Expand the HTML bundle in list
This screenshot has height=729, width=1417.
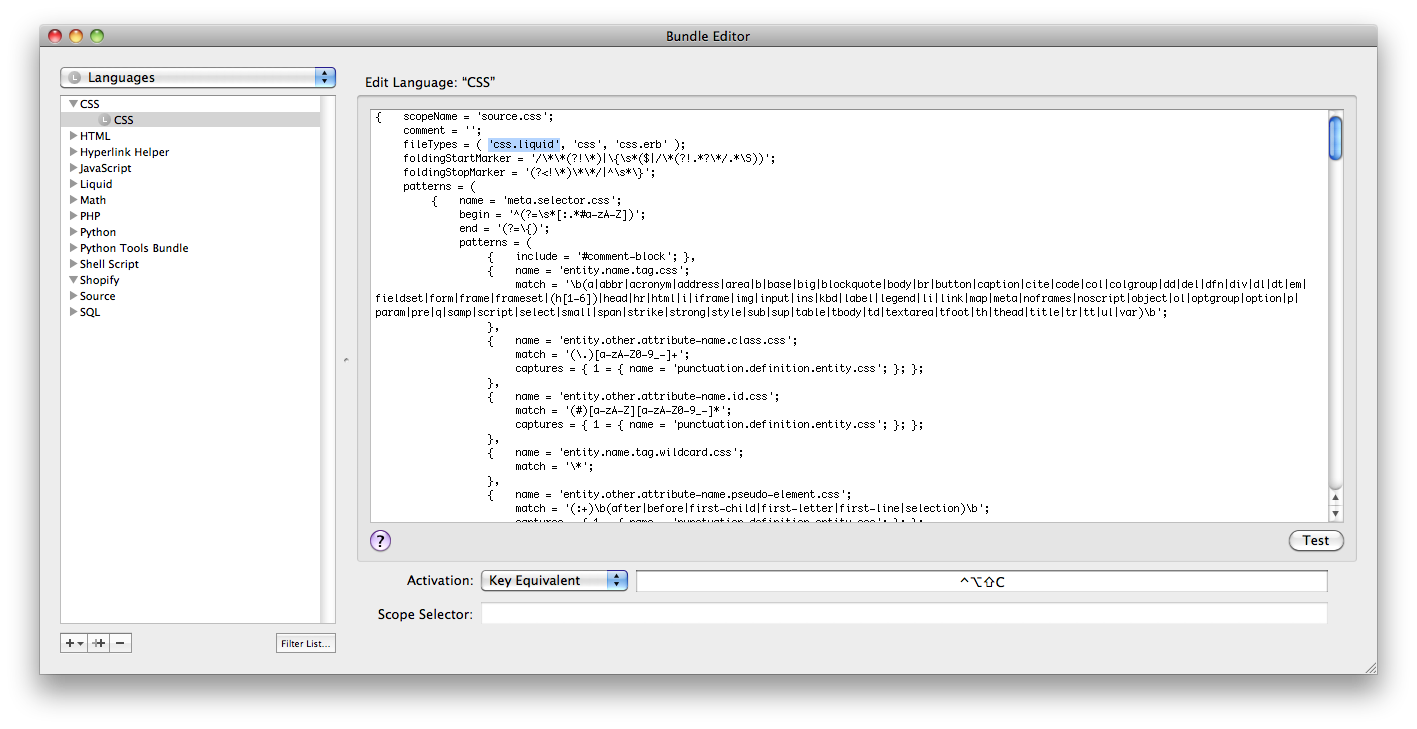(73, 136)
